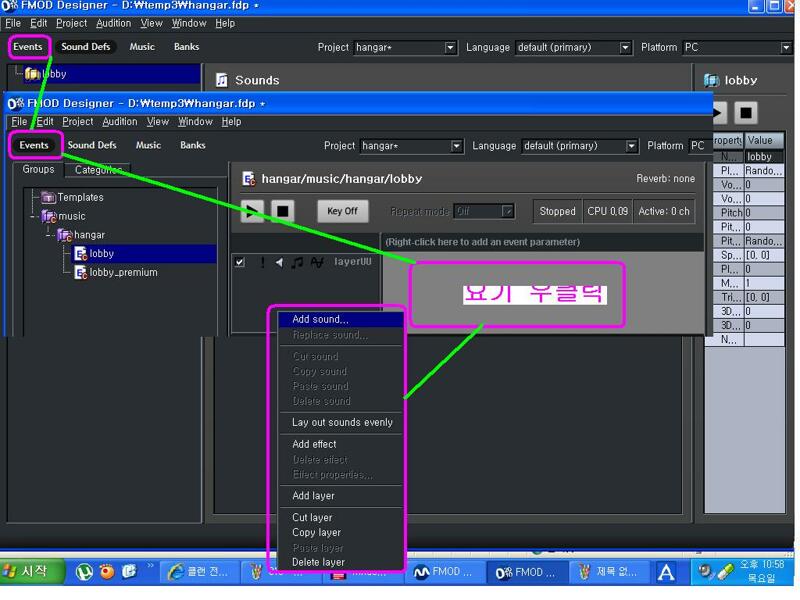Open the Project menu in back window
The width and height of the screenshot is (800, 600).
coord(71,23)
